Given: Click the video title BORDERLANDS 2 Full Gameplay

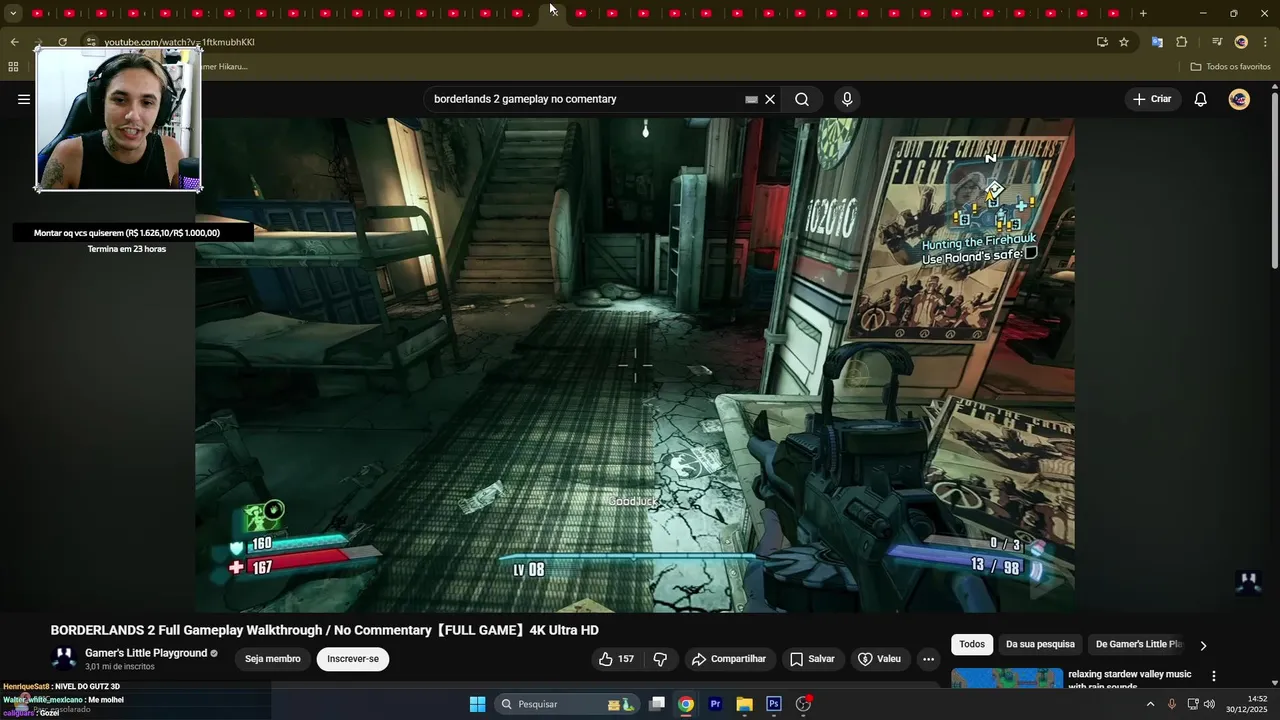Looking at the screenshot, I should point(325,630).
